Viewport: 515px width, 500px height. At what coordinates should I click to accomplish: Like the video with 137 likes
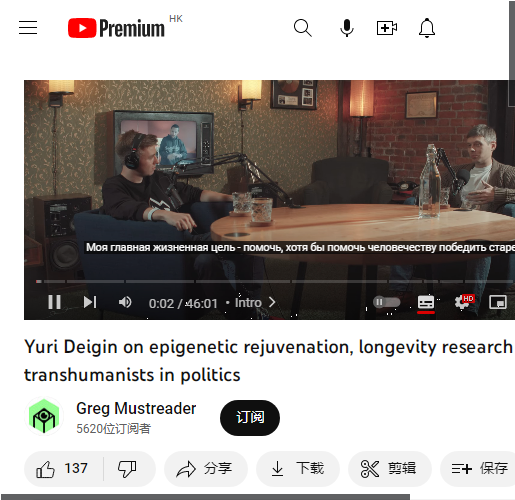pos(63,469)
